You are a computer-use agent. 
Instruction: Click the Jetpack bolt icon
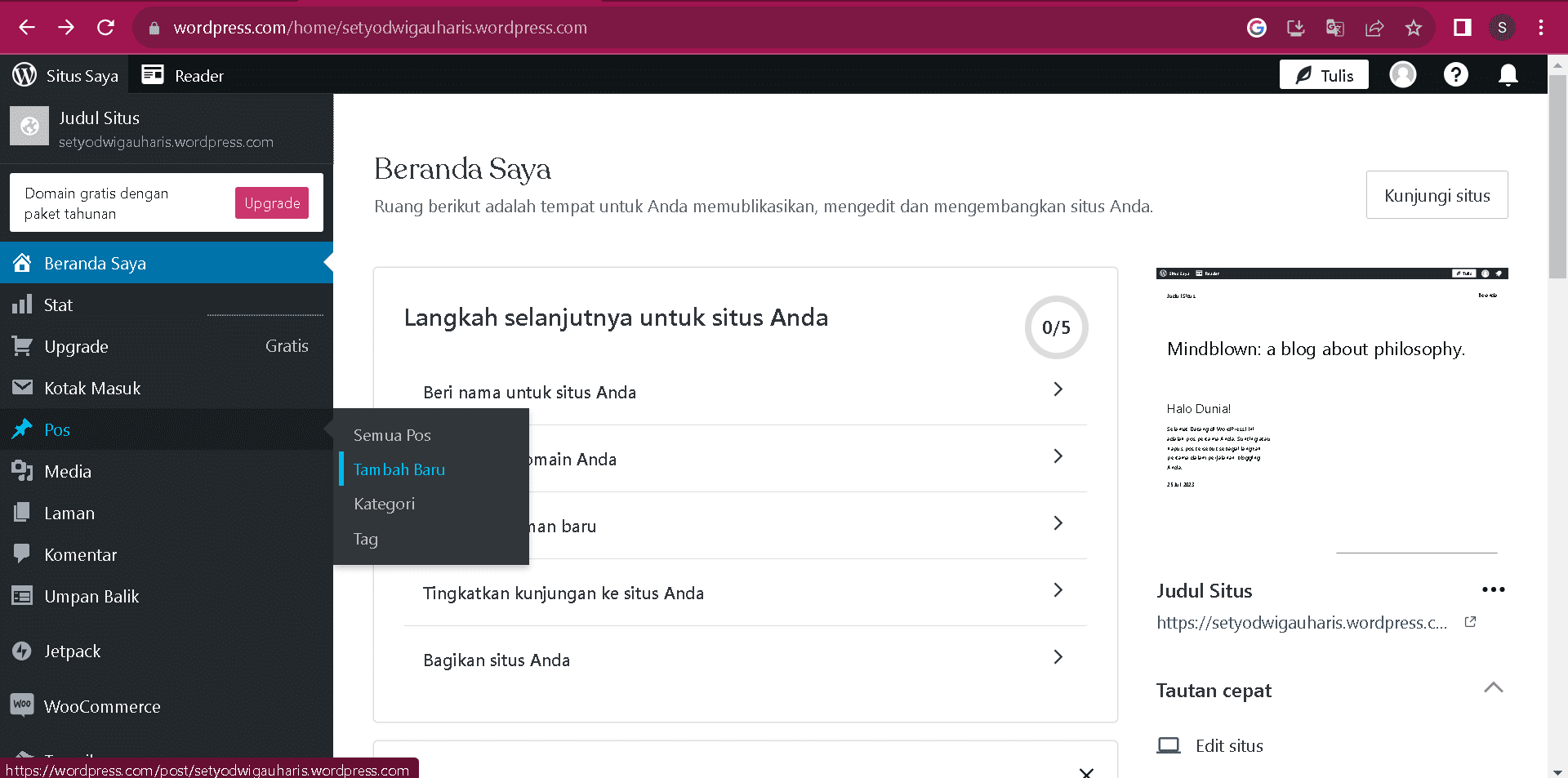point(22,651)
